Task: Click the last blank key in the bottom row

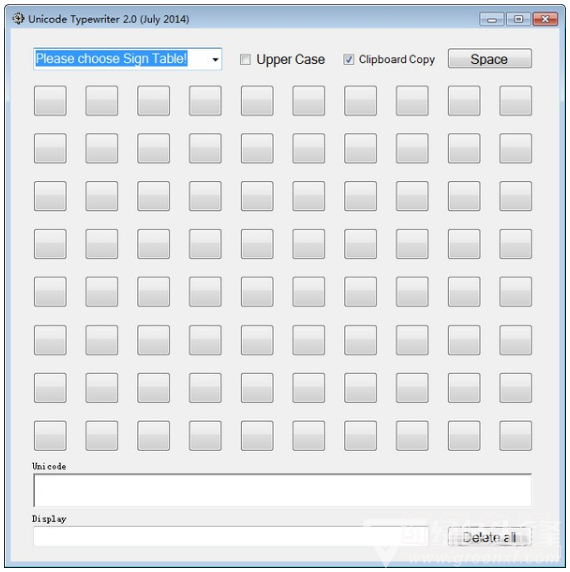Action: [x=516, y=436]
